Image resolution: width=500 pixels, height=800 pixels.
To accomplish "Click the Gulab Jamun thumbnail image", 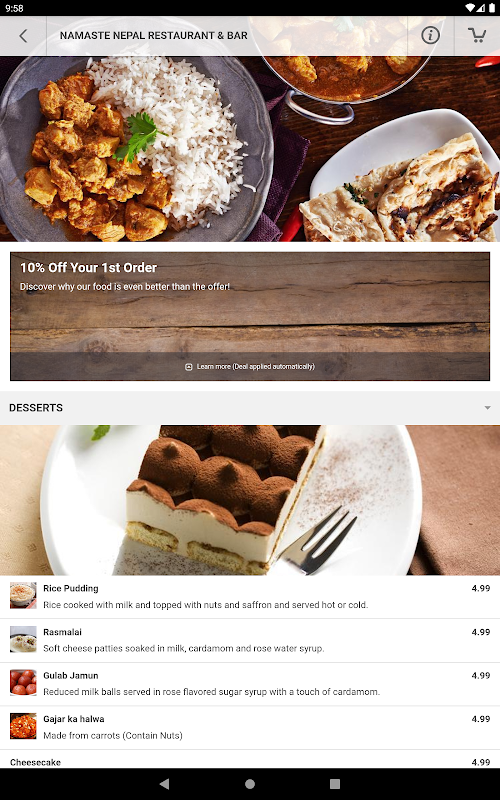I will point(23,683).
